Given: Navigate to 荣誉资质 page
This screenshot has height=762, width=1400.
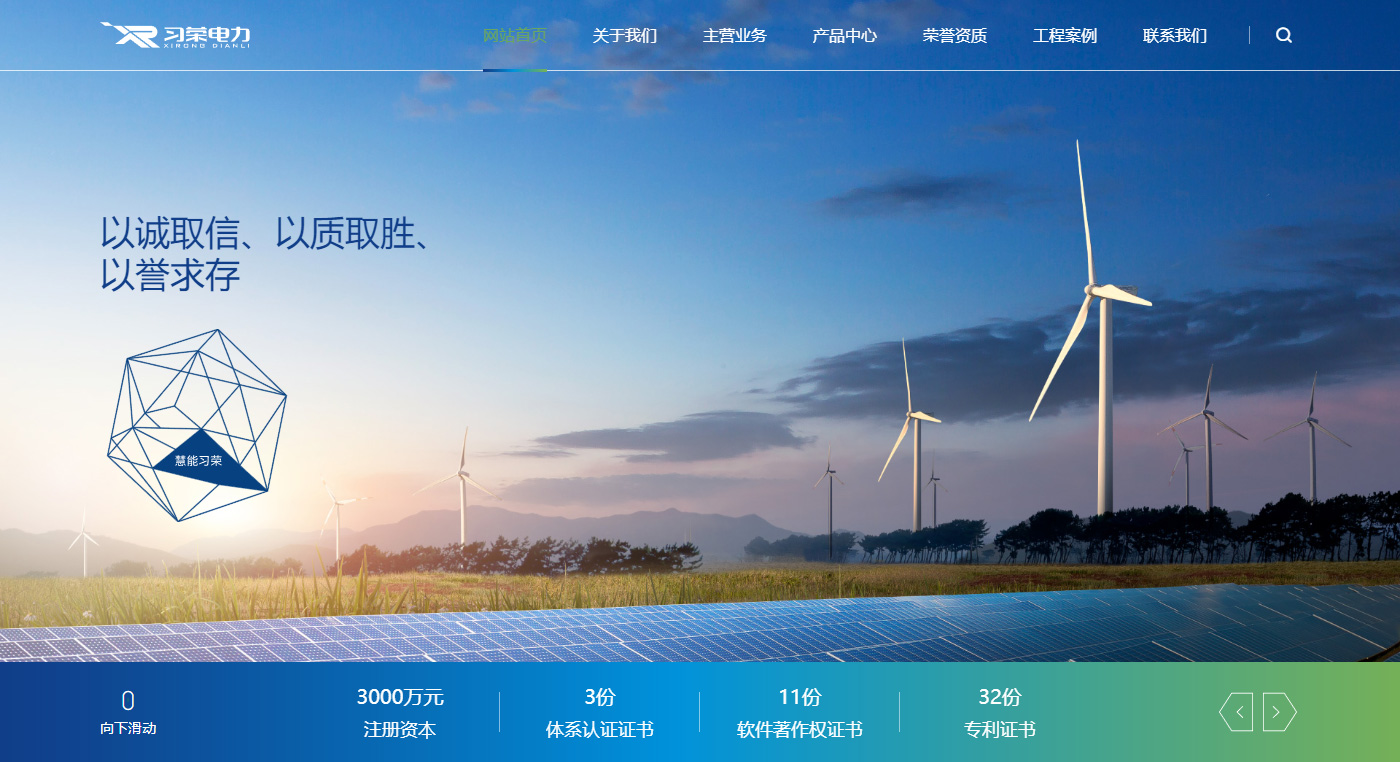Looking at the screenshot, I should [x=955, y=36].
